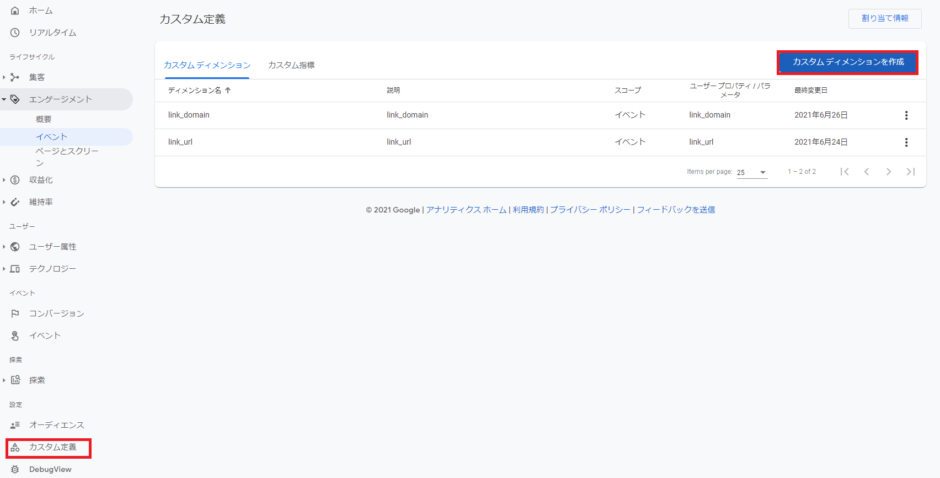Collapse the Engagement section
Screen dimensions: 940x478
coord(4,100)
